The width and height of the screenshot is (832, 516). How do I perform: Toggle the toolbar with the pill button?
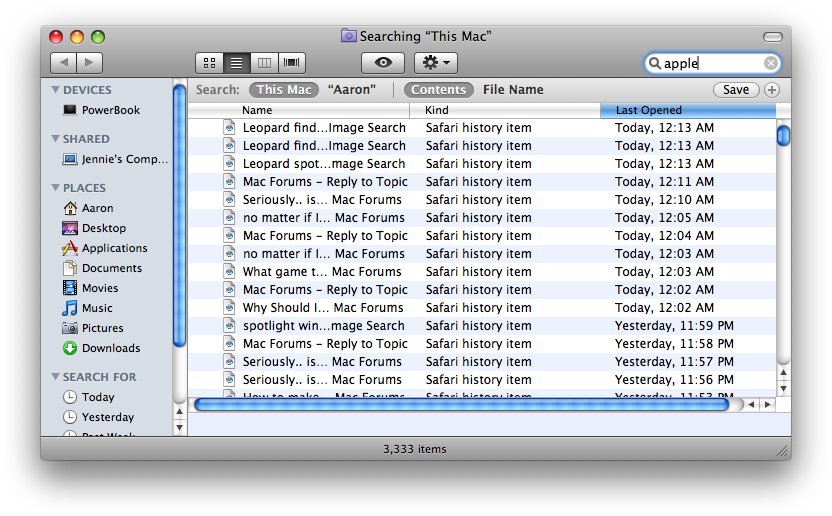coord(773,37)
